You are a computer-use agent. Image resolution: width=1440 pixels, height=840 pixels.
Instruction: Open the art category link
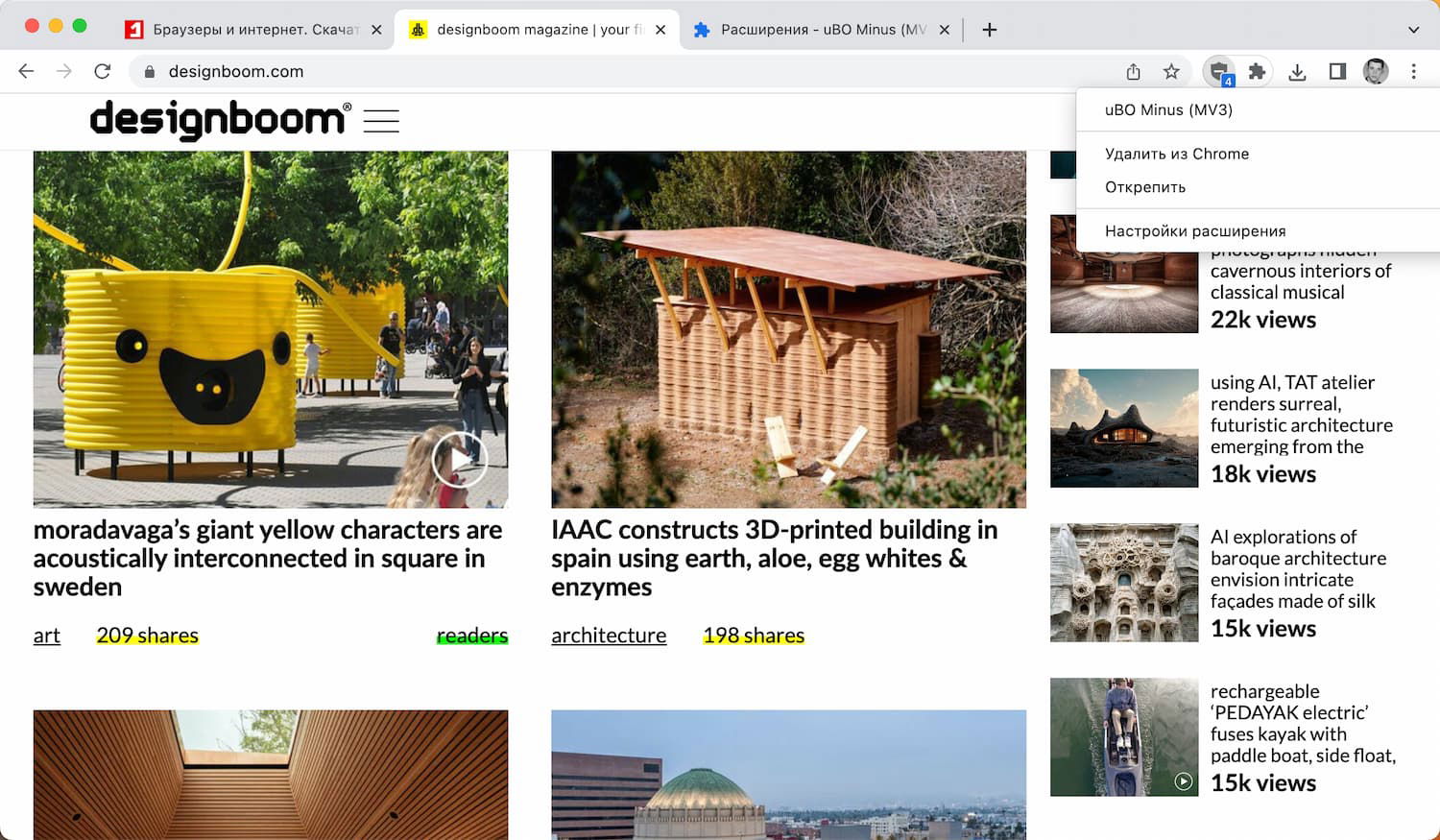(47, 636)
